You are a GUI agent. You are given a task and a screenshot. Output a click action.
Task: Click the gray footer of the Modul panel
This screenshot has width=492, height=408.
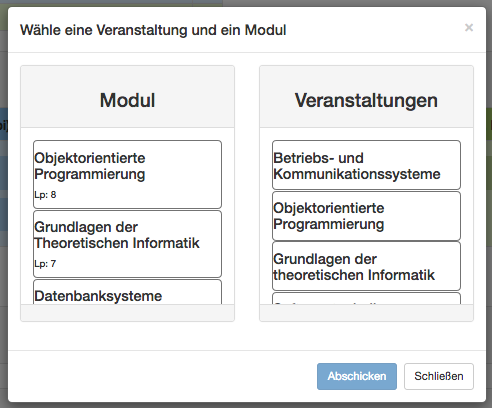coord(127,313)
